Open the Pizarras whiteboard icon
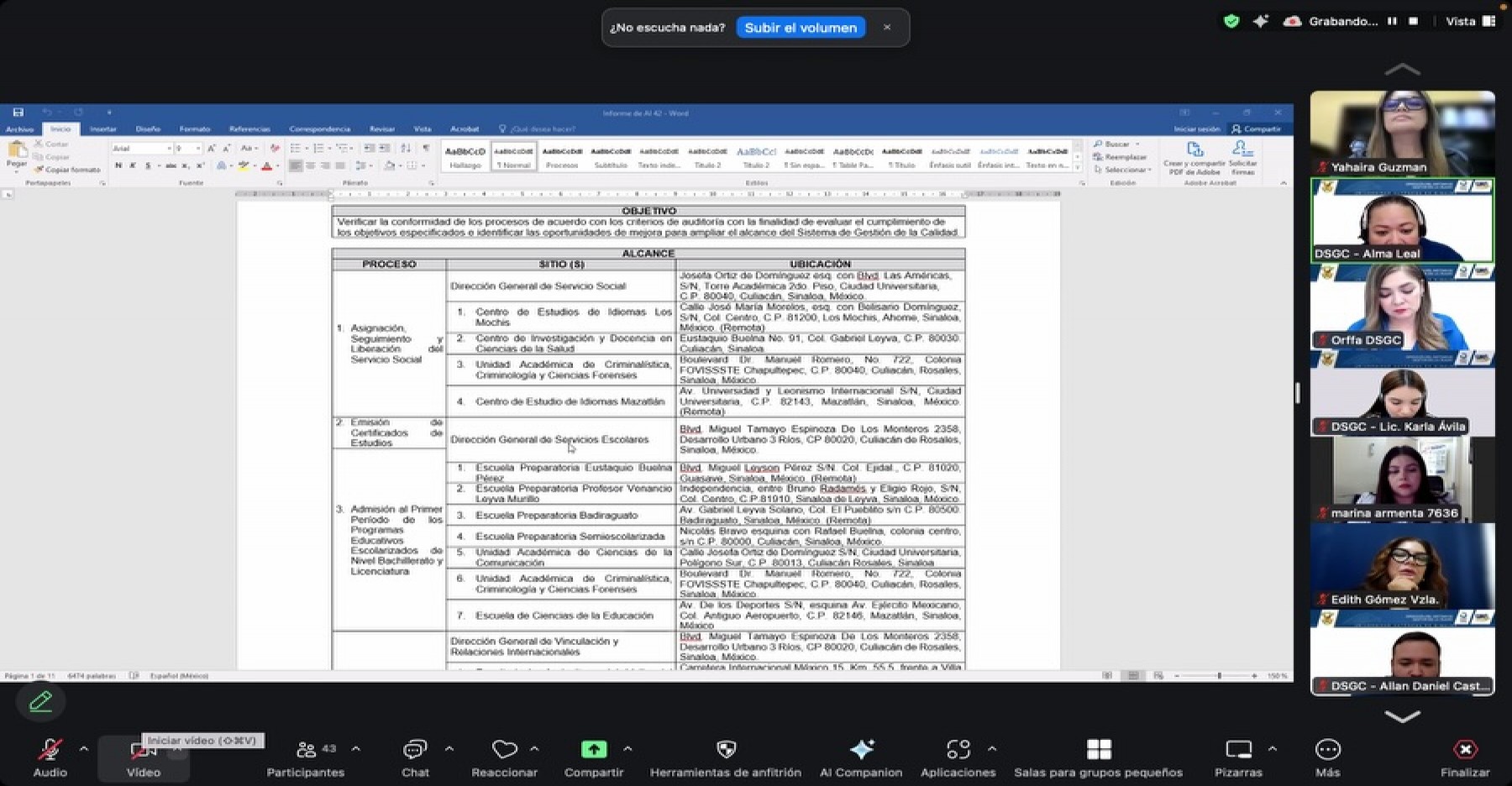The image size is (1512, 786). pos(1238,750)
